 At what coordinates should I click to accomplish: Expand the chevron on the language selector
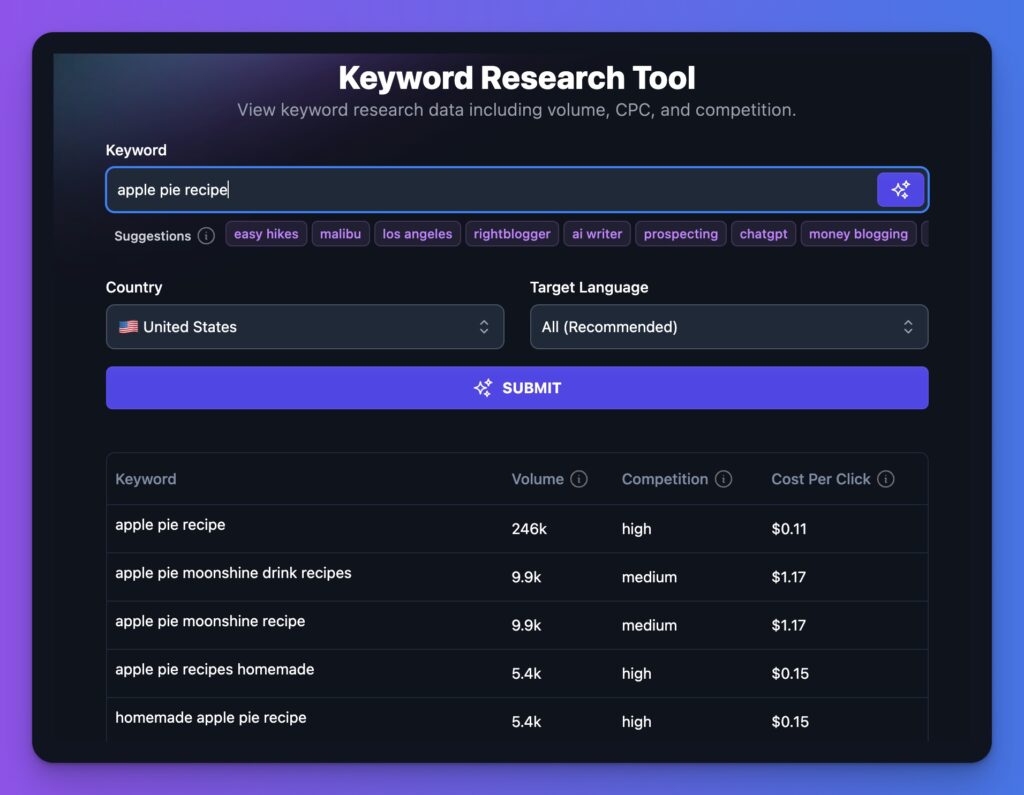[908, 326]
